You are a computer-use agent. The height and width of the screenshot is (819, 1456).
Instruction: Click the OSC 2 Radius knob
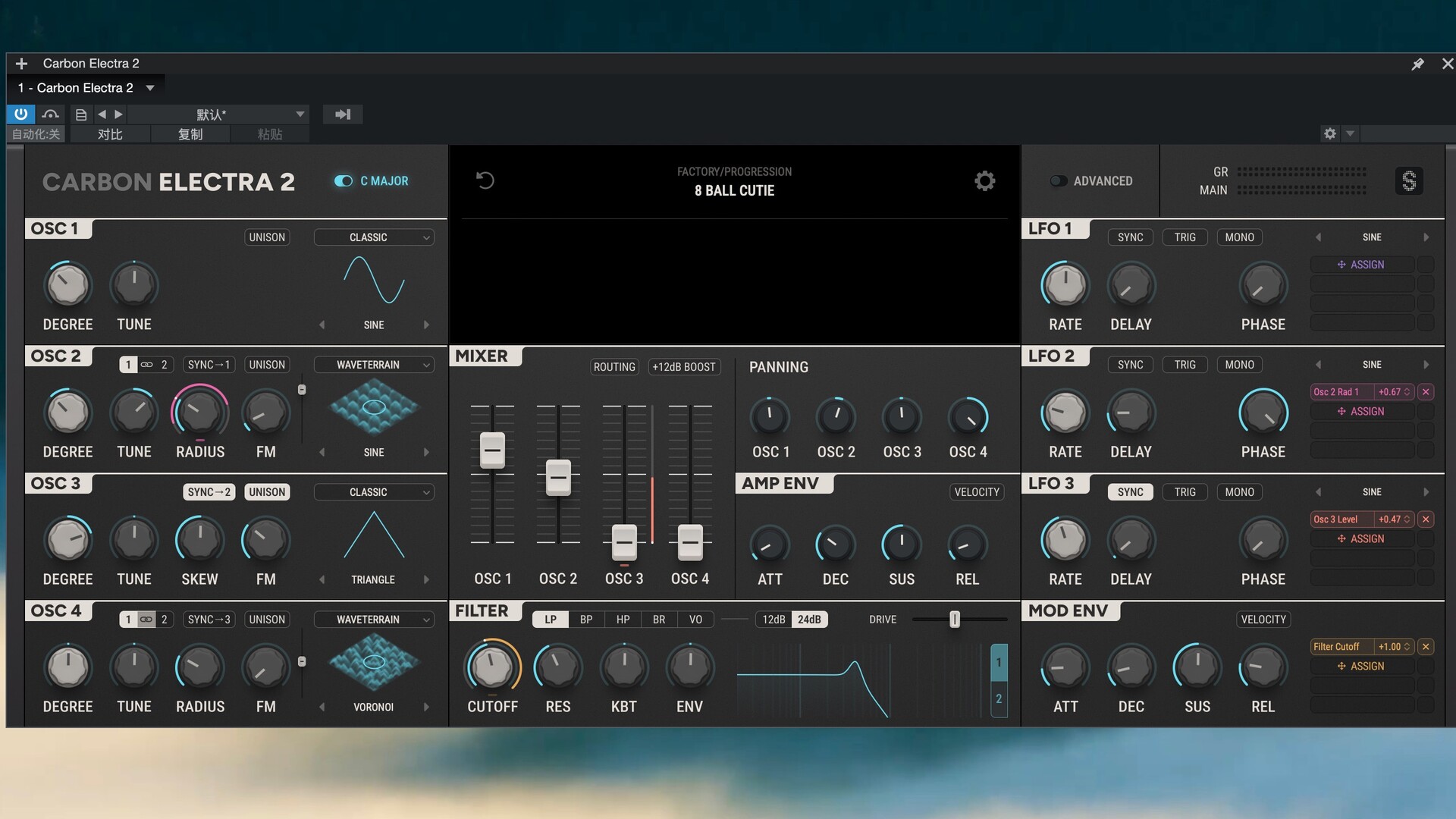click(200, 412)
